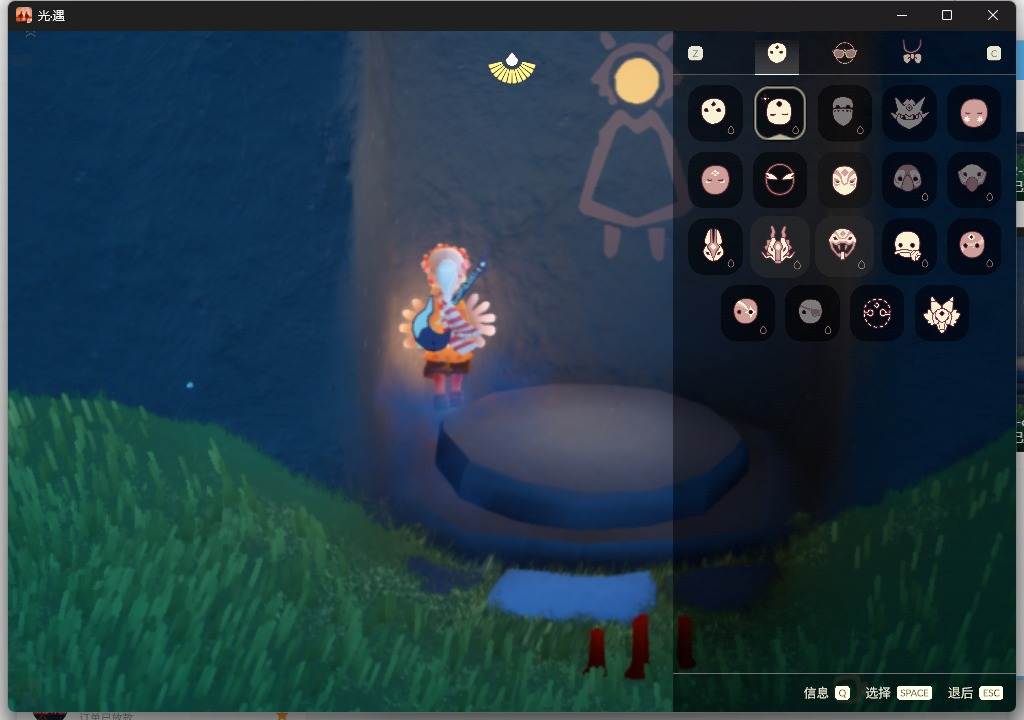Minimize the 光遇 game window
This screenshot has width=1024, height=720.
(x=902, y=15)
